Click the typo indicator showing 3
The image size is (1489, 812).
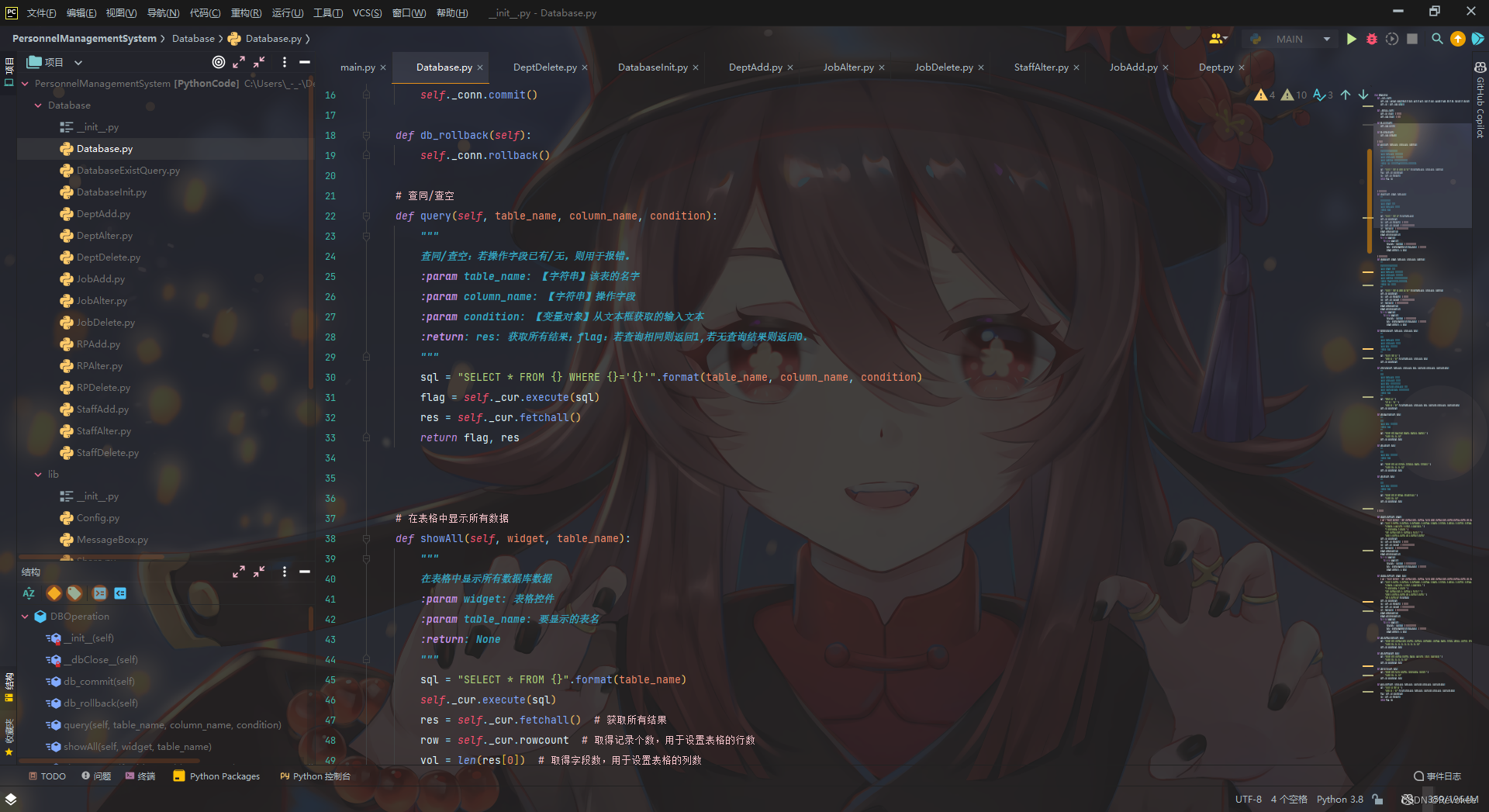tap(1323, 95)
